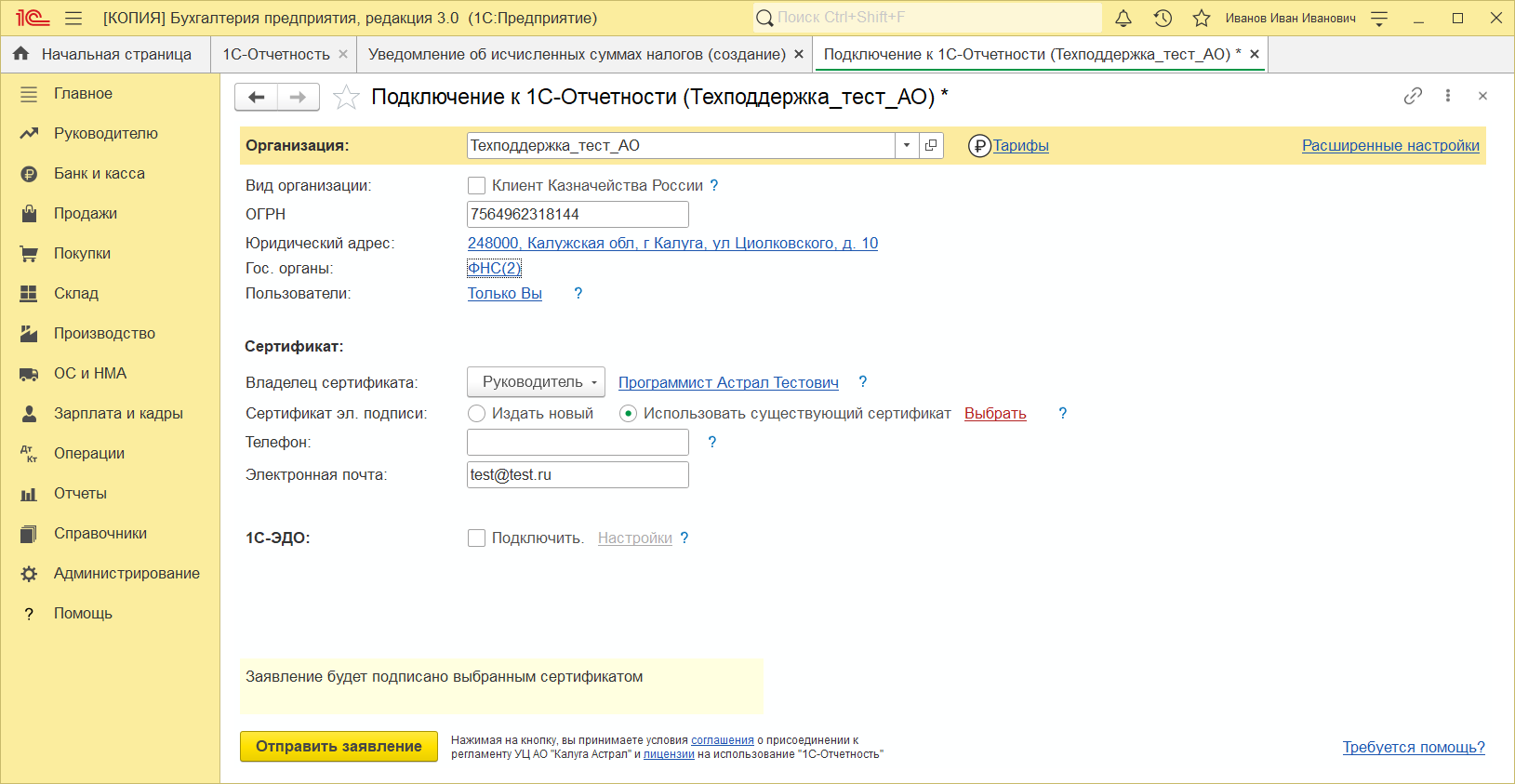Switch to Уведомление об исчисленных суммах tab

(x=577, y=54)
